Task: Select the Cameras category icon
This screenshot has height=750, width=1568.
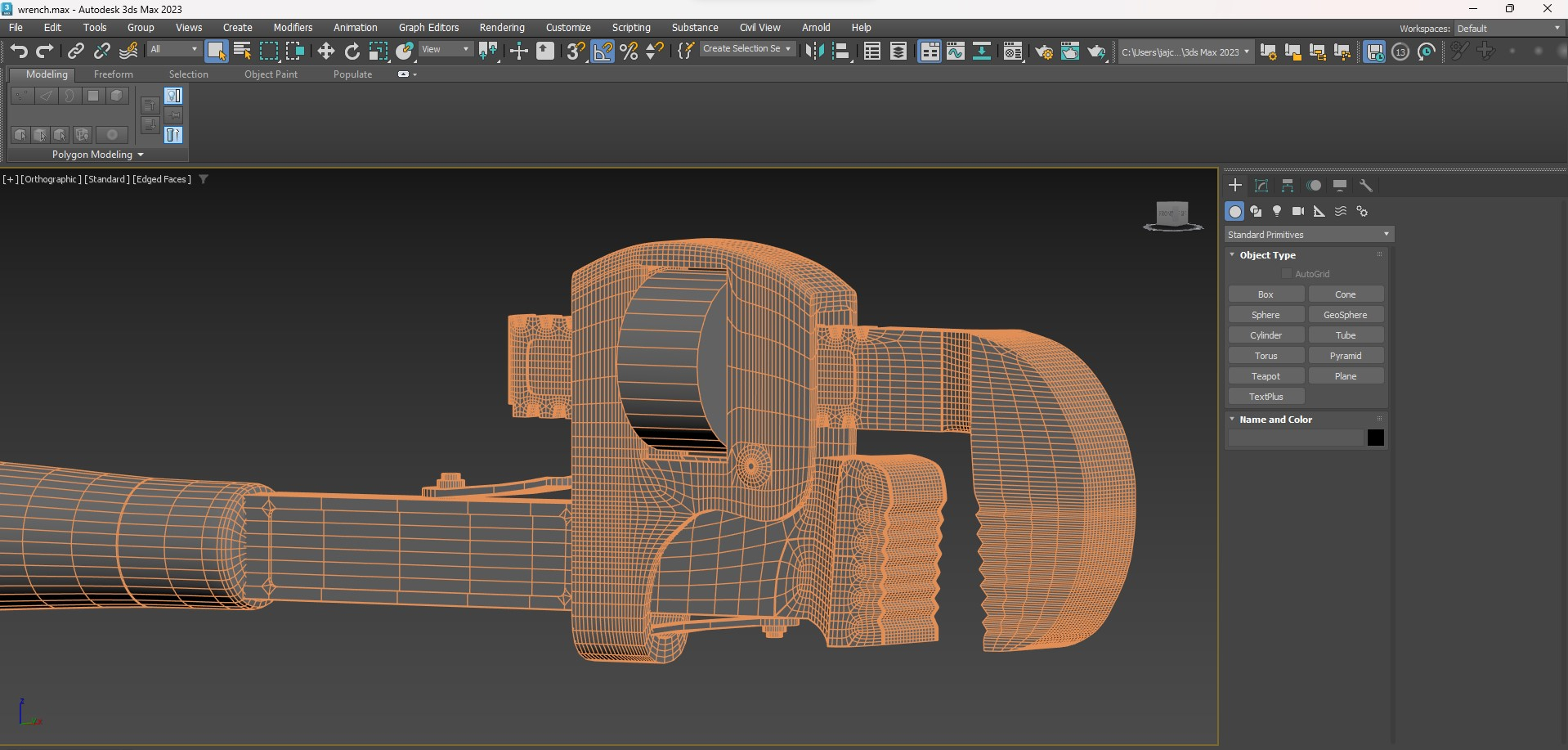Action: (1298, 211)
